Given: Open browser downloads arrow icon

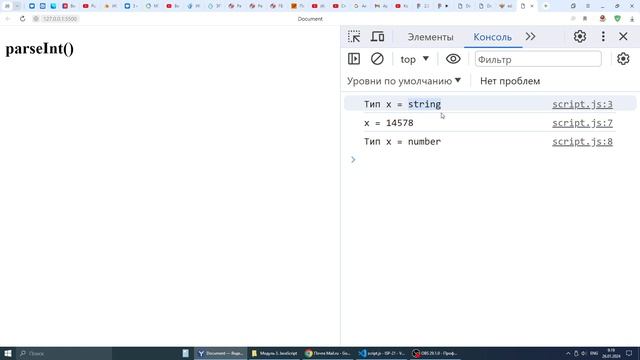Looking at the screenshot, I should [632, 19].
